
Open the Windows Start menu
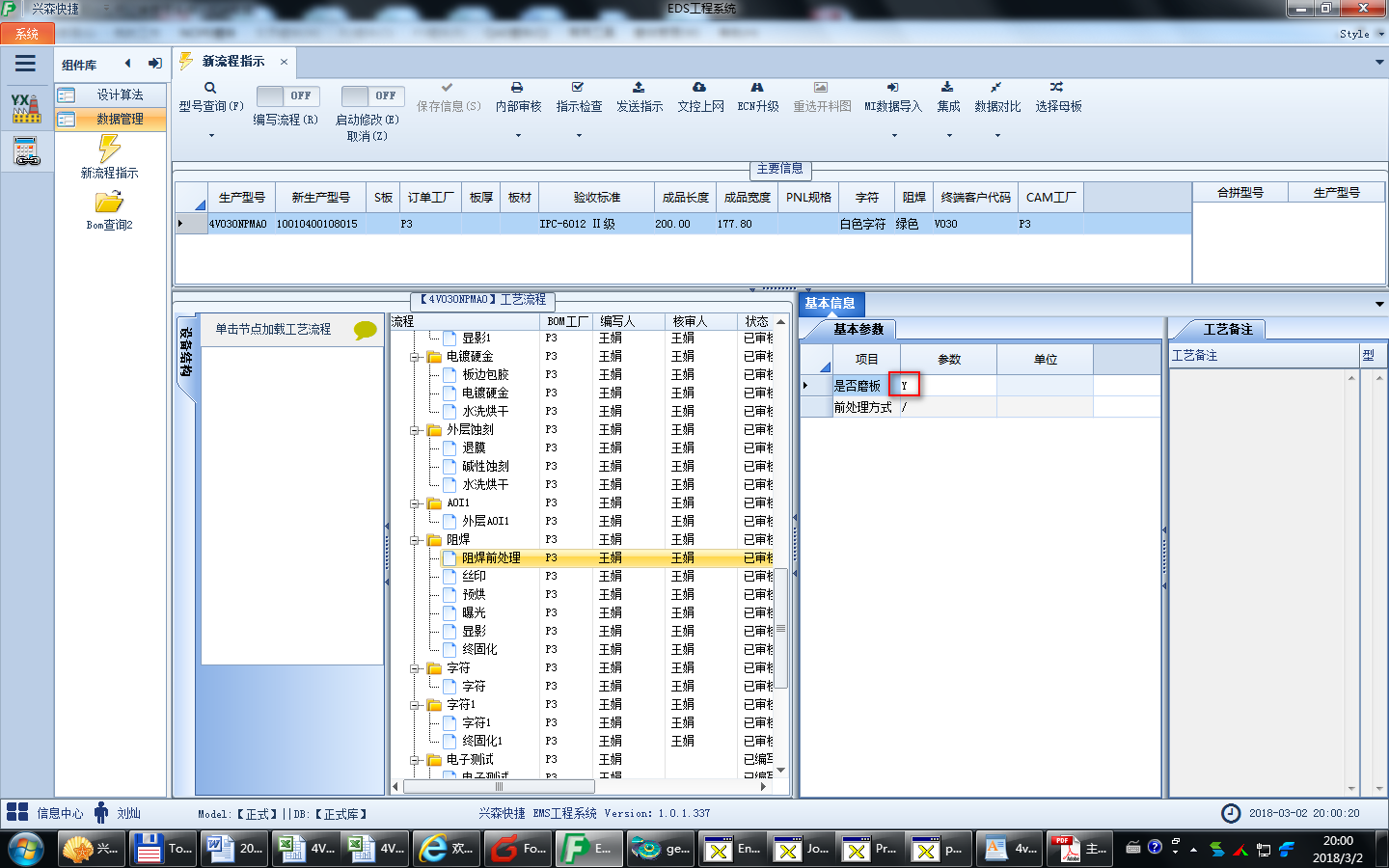coord(26,850)
